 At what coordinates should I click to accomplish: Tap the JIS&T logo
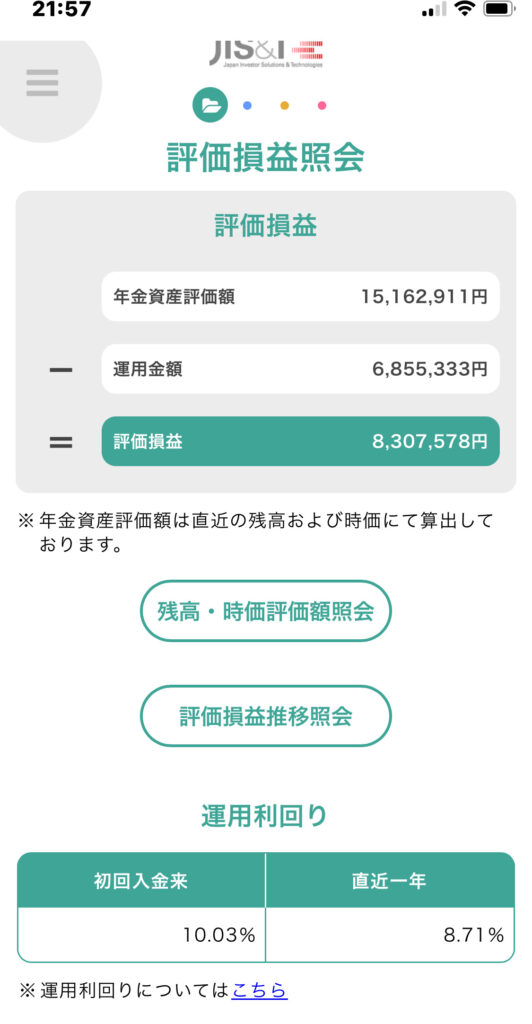(x=266, y=54)
